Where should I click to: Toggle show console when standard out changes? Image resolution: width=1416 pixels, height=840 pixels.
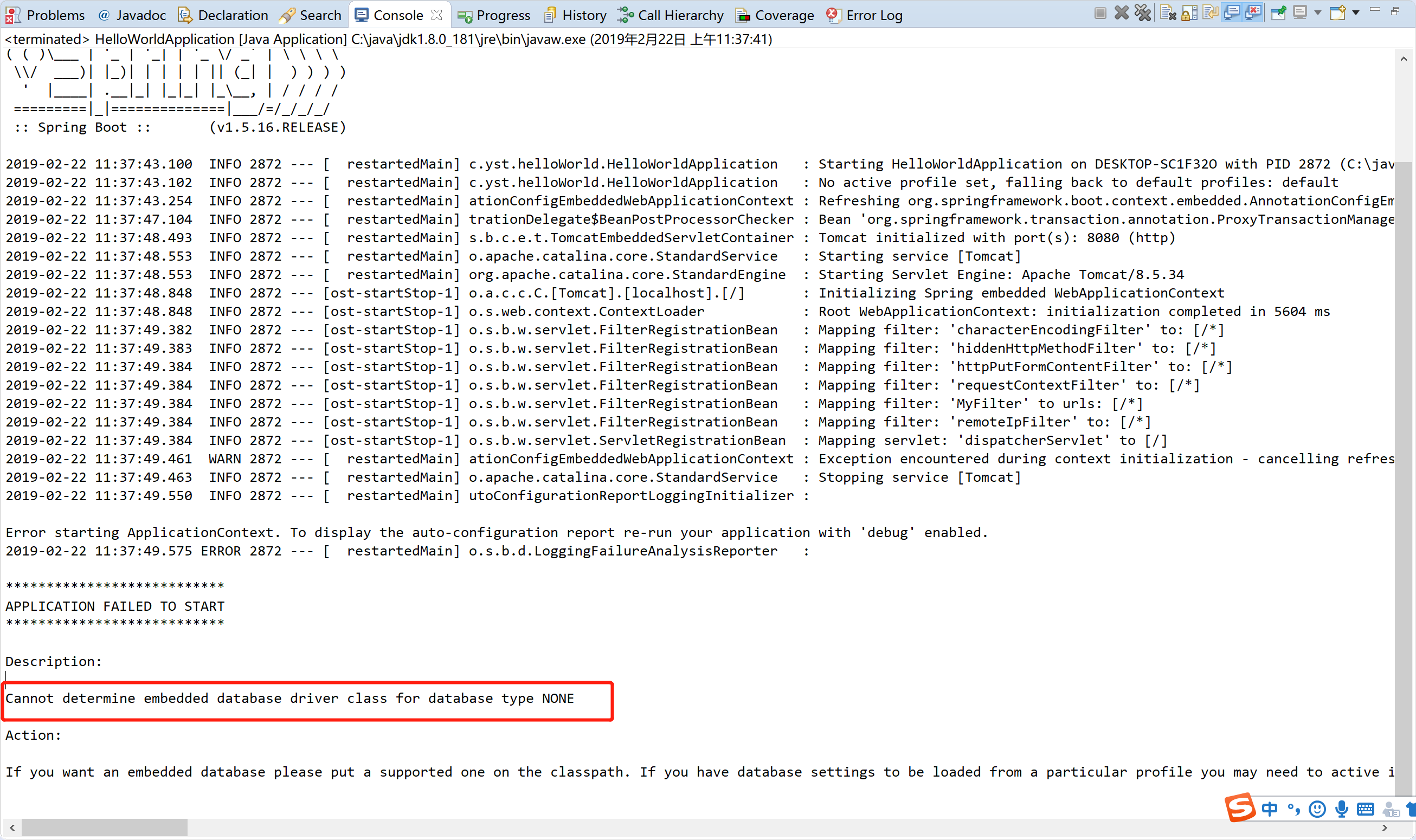click(x=1232, y=14)
